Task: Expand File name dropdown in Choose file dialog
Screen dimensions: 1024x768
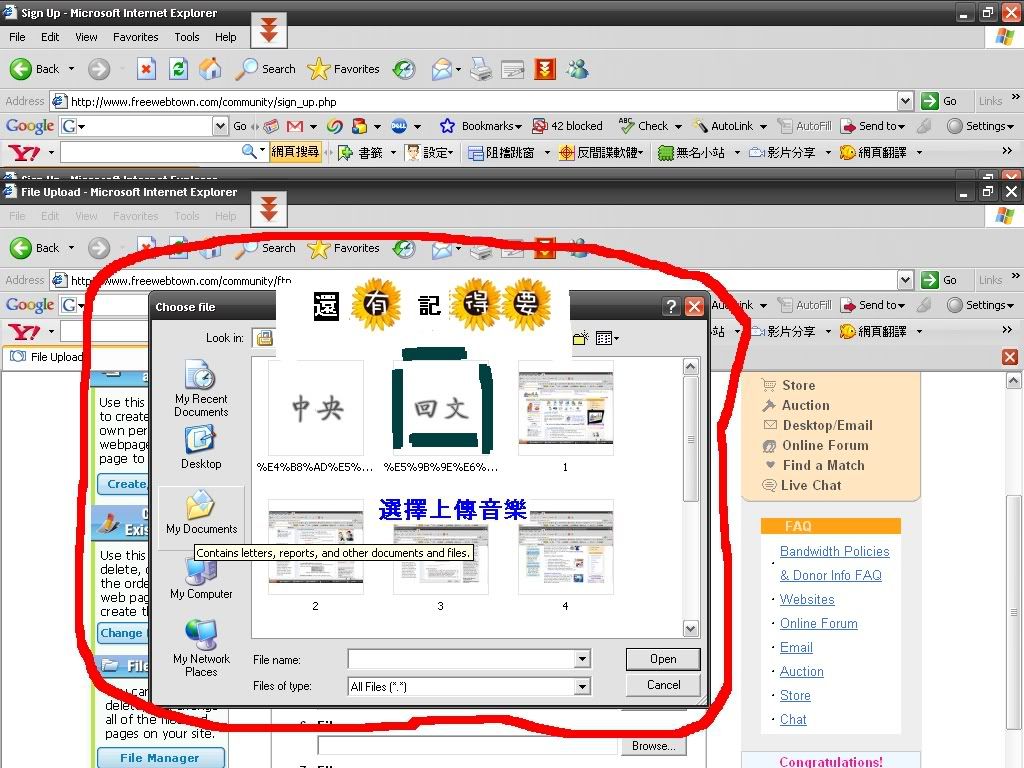Action: click(x=583, y=659)
